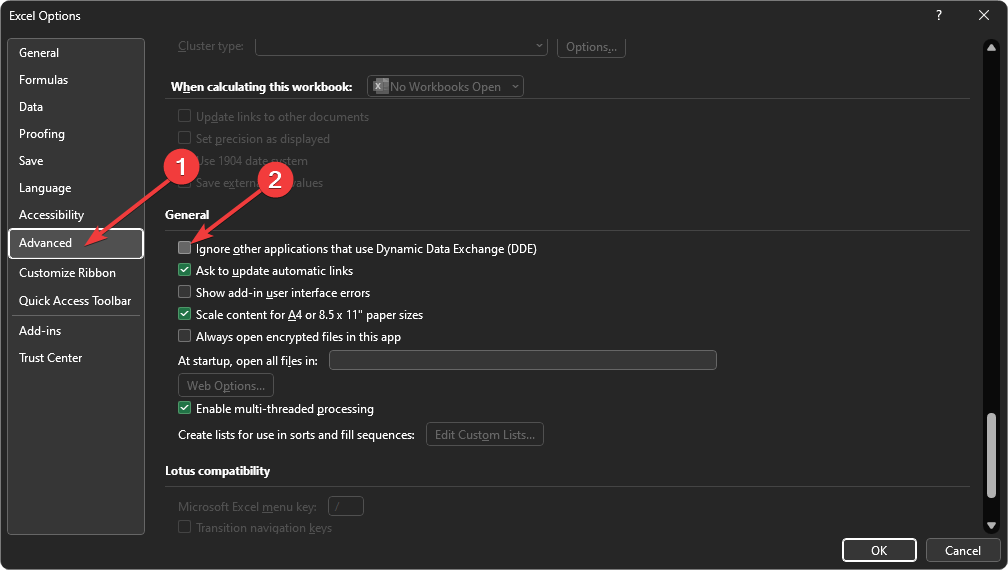Select the Advanced category
The width and height of the screenshot is (1008, 570).
(x=76, y=243)
